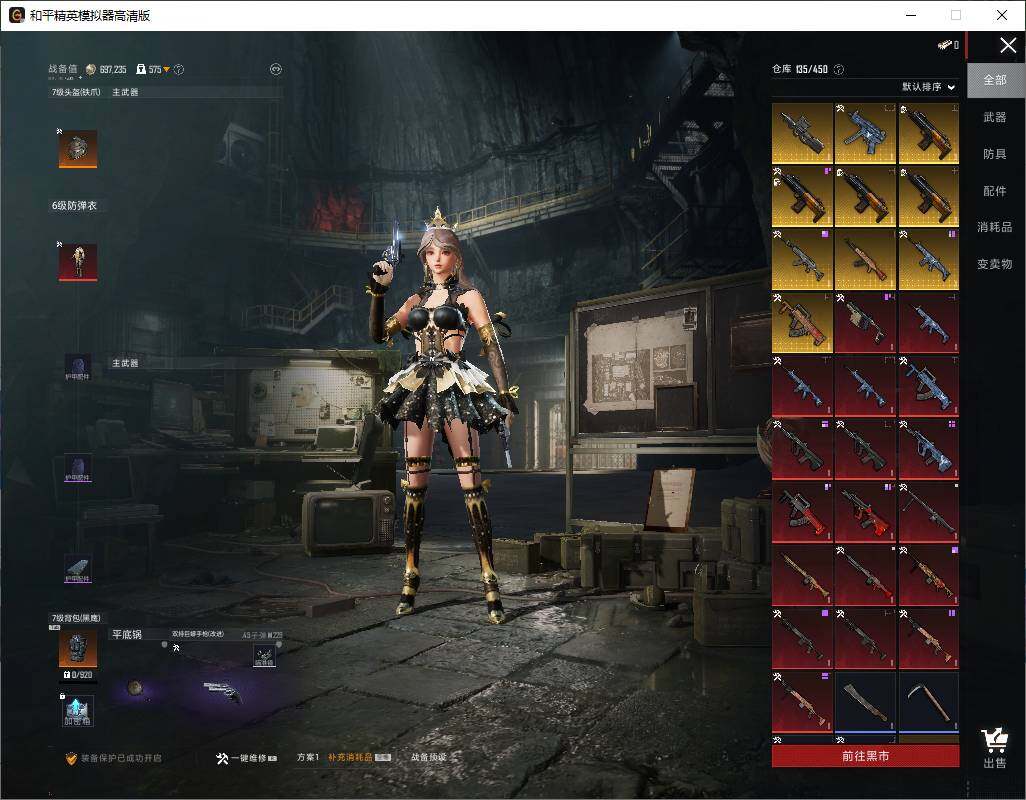This screenshot has height=800, width=1026.
Task: Click the bottom 护甲配件 plate attachment slot
Action: [78, 569]
